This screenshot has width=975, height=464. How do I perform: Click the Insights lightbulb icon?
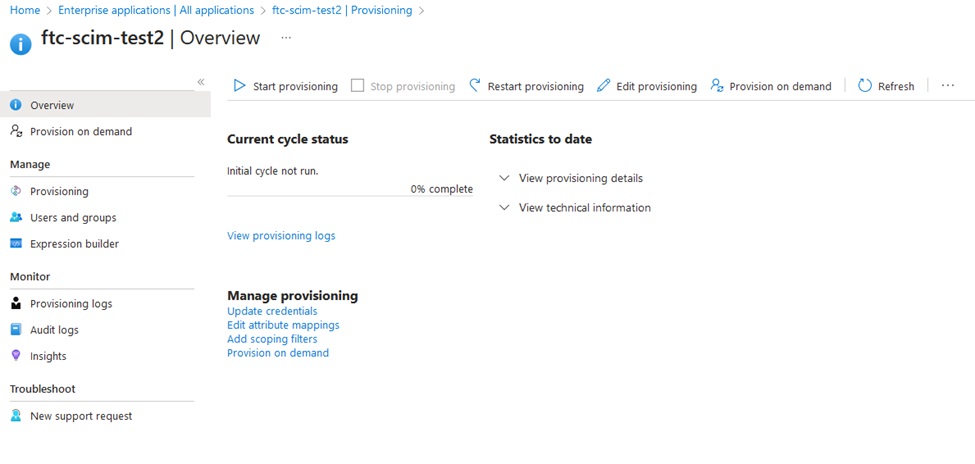(x=16, y=356)
